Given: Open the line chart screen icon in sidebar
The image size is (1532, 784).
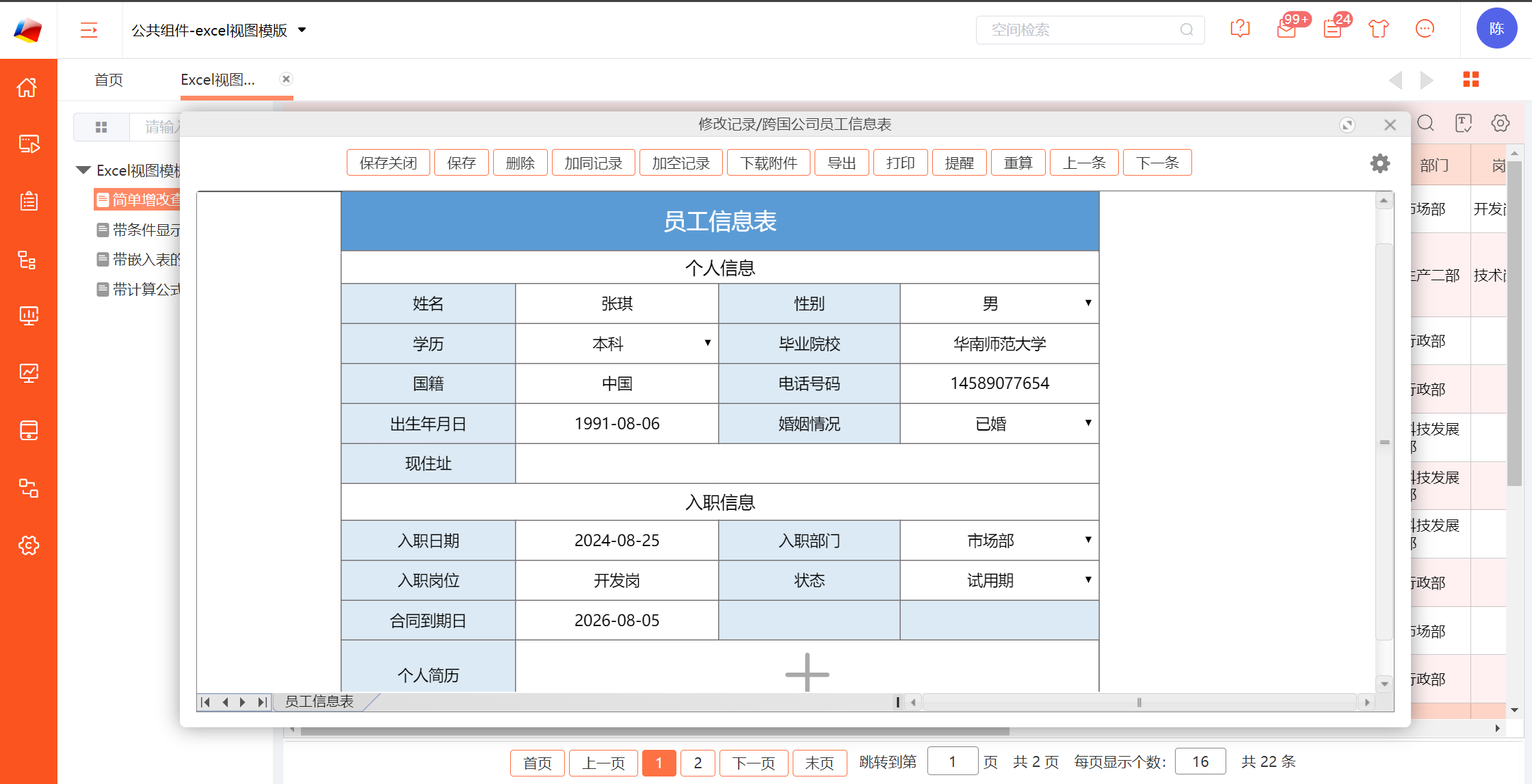Looking at the screenshot, I should pyautogui.click(x=28, y=373).
